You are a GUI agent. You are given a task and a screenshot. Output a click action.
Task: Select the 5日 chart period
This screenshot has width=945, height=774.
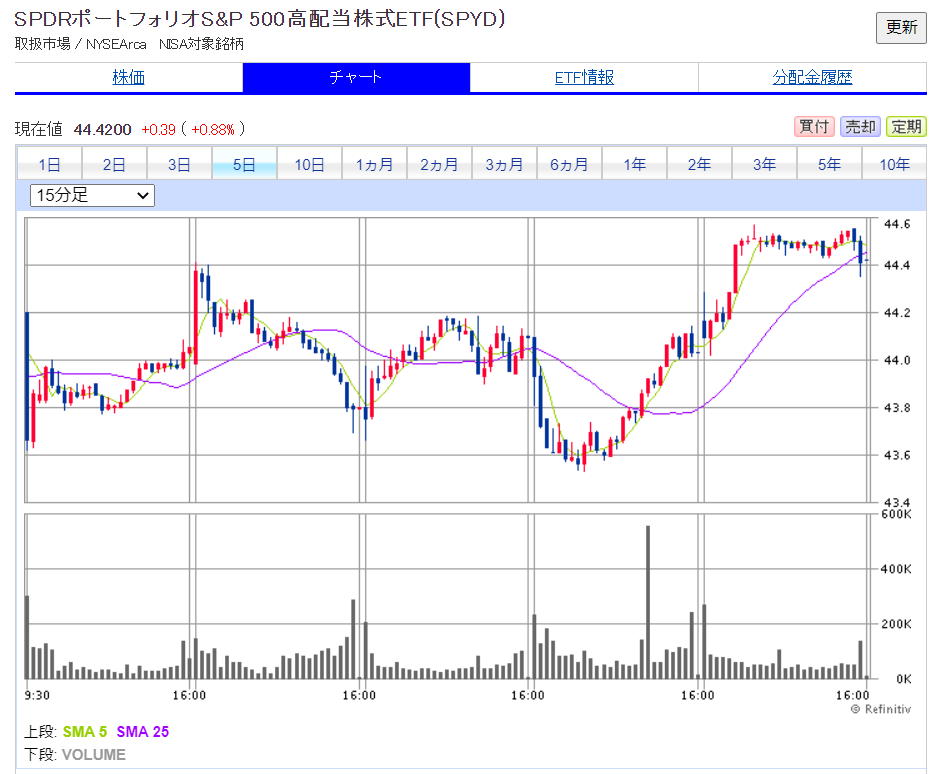pyautogui.click(x=244, y=164)
